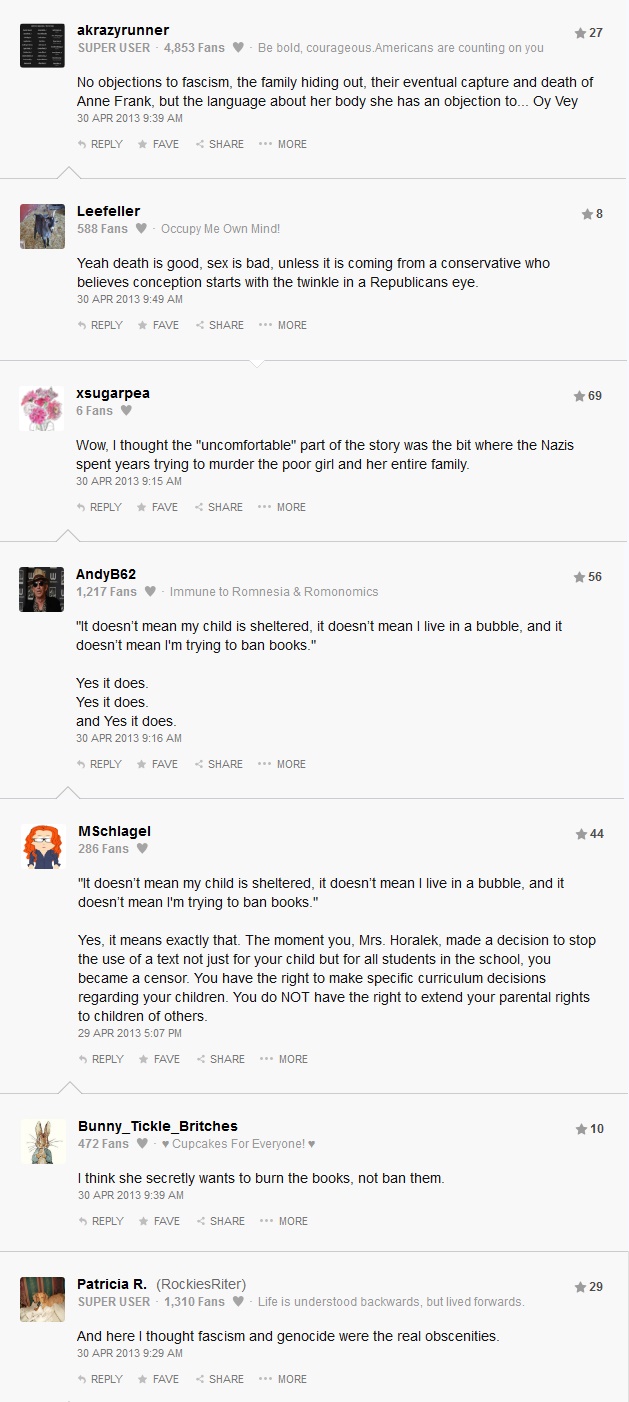Click xsugarpea's pink flowers avatar
Image resolution: width=629 pixels, height=1402 pixels.
pos(42,408)
